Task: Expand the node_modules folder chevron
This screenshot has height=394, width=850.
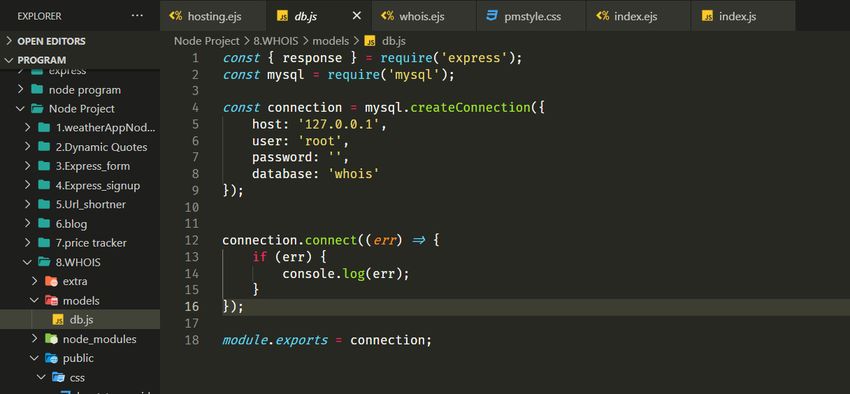Action: (35, 339)
